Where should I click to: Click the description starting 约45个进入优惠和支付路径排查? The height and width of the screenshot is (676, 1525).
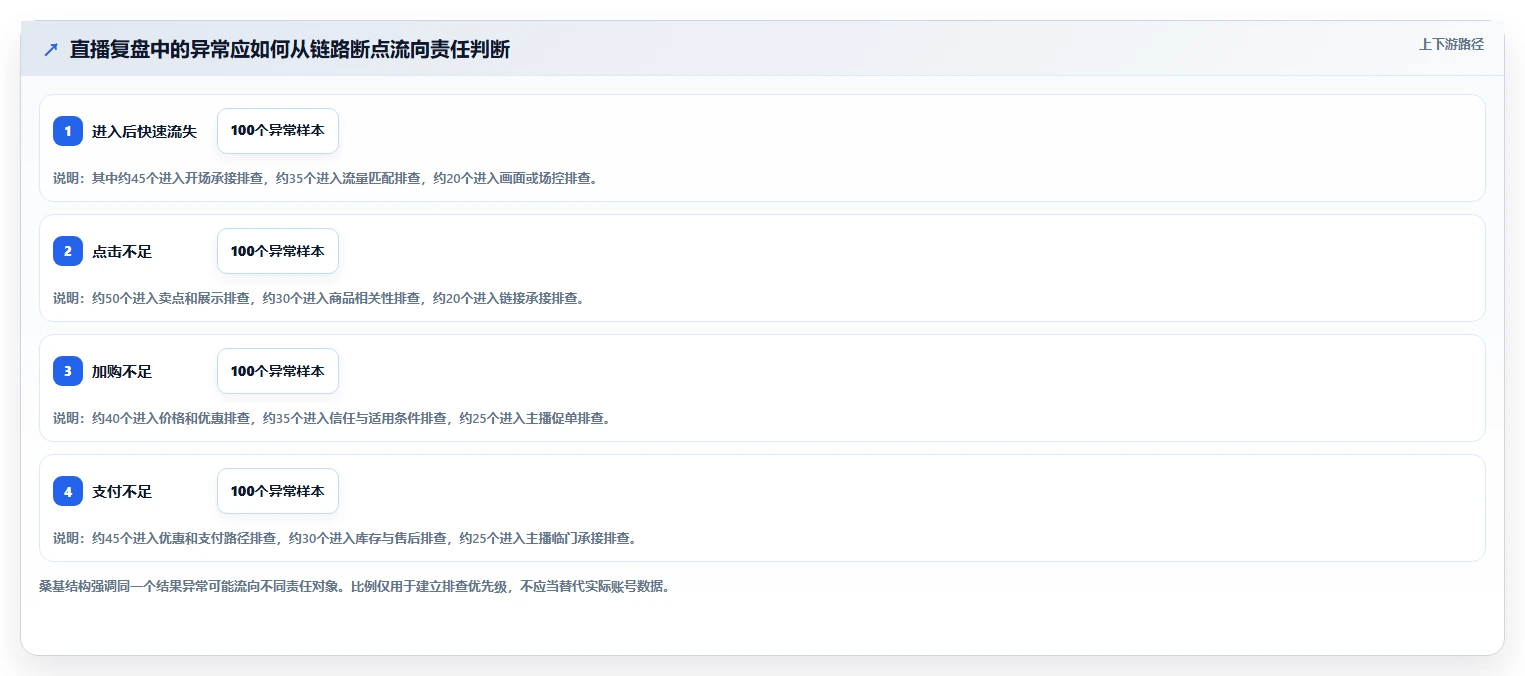click(345, 538)
